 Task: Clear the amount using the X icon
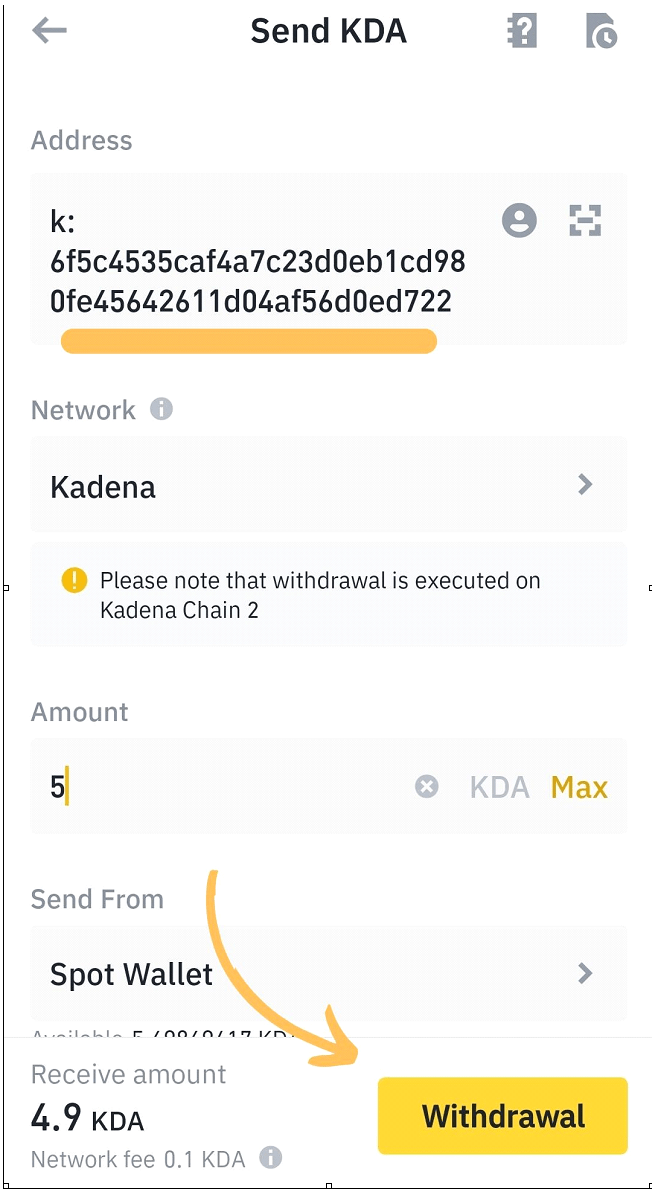(426, 787)
